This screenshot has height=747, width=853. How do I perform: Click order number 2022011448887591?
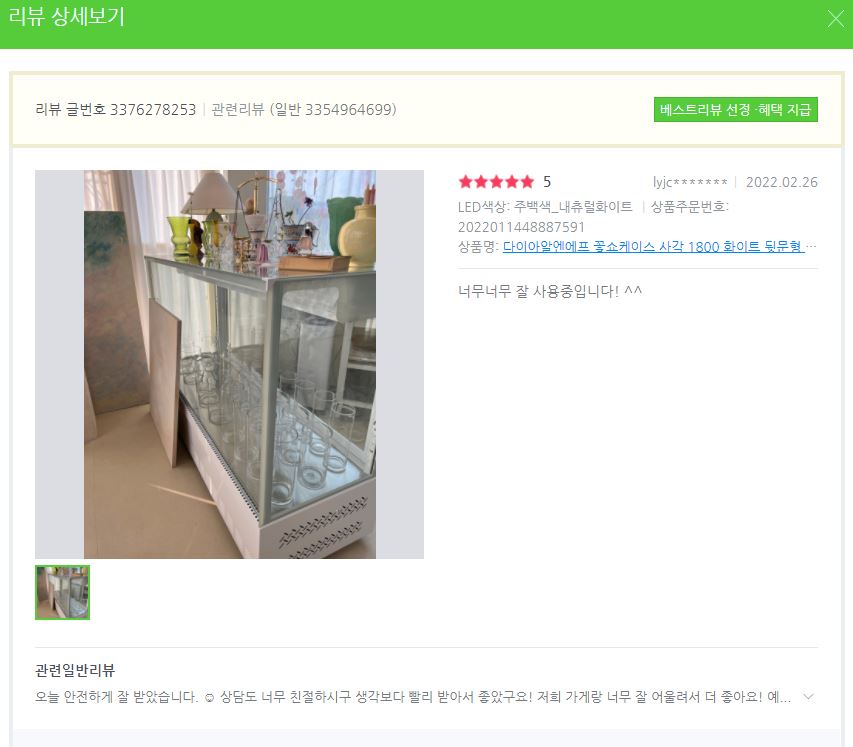coord(521,227)
